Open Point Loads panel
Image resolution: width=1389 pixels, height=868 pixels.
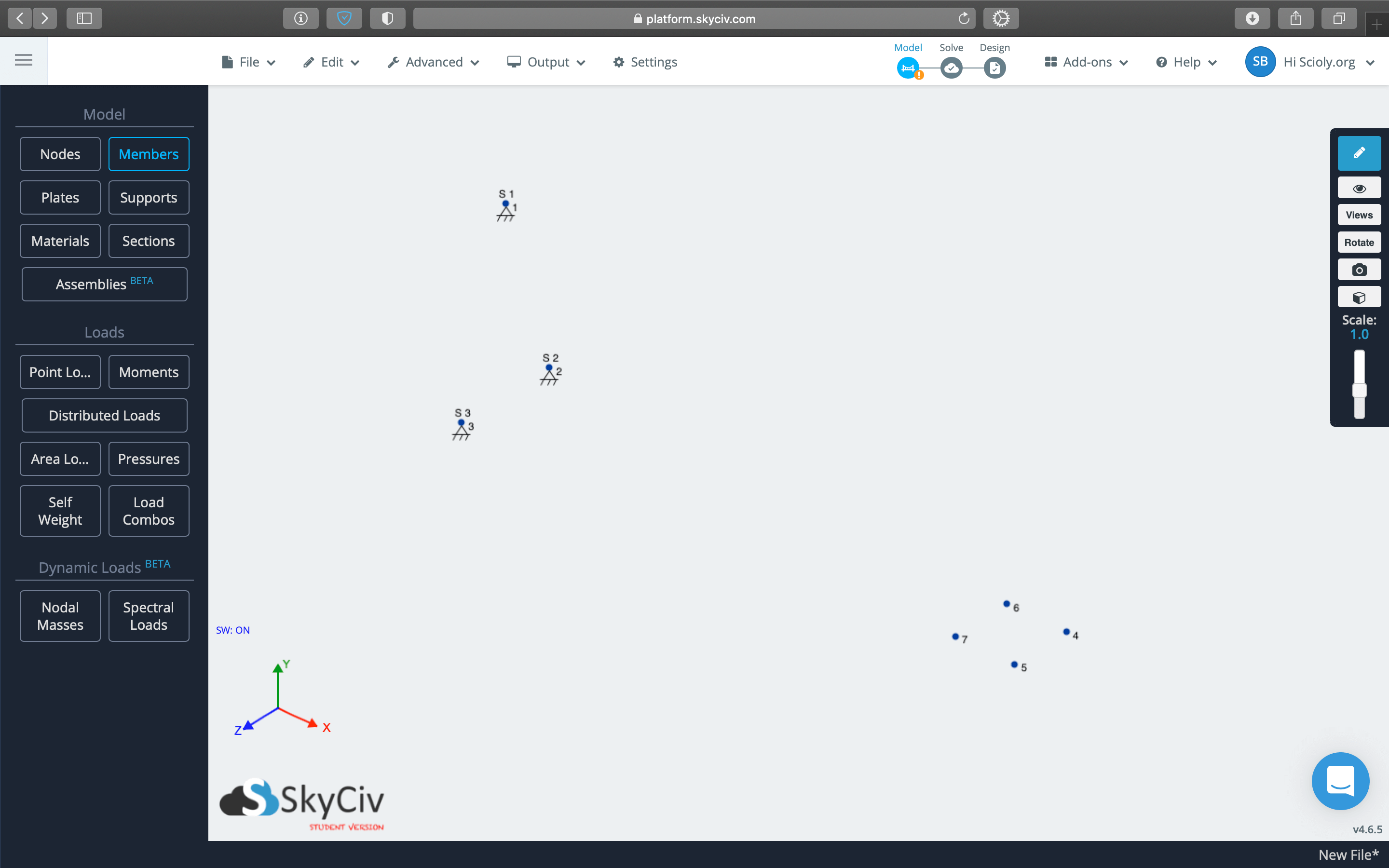coord(60,372)
